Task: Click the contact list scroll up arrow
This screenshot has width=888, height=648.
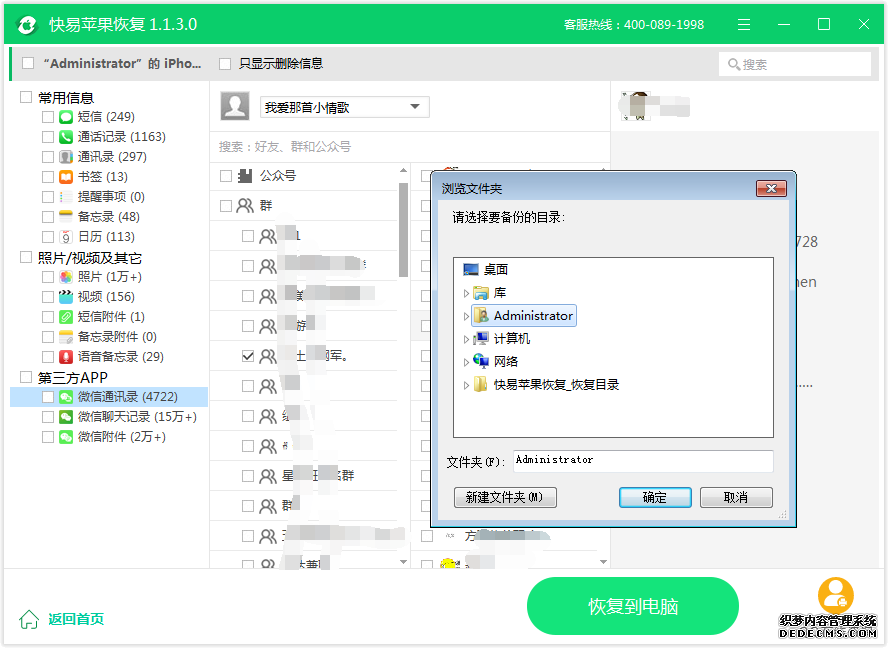Action: coord(403,170)
